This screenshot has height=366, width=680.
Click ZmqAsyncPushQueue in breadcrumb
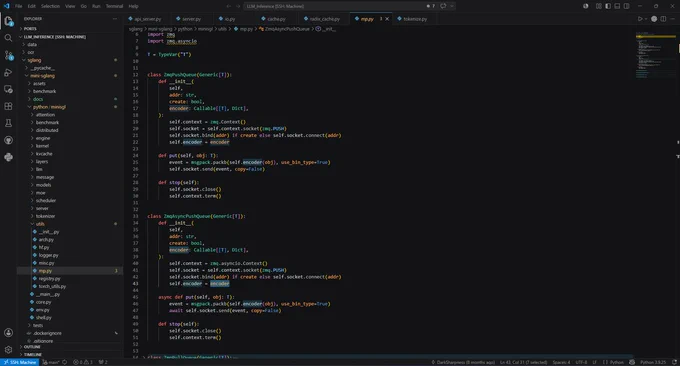[x=287, y=29]
